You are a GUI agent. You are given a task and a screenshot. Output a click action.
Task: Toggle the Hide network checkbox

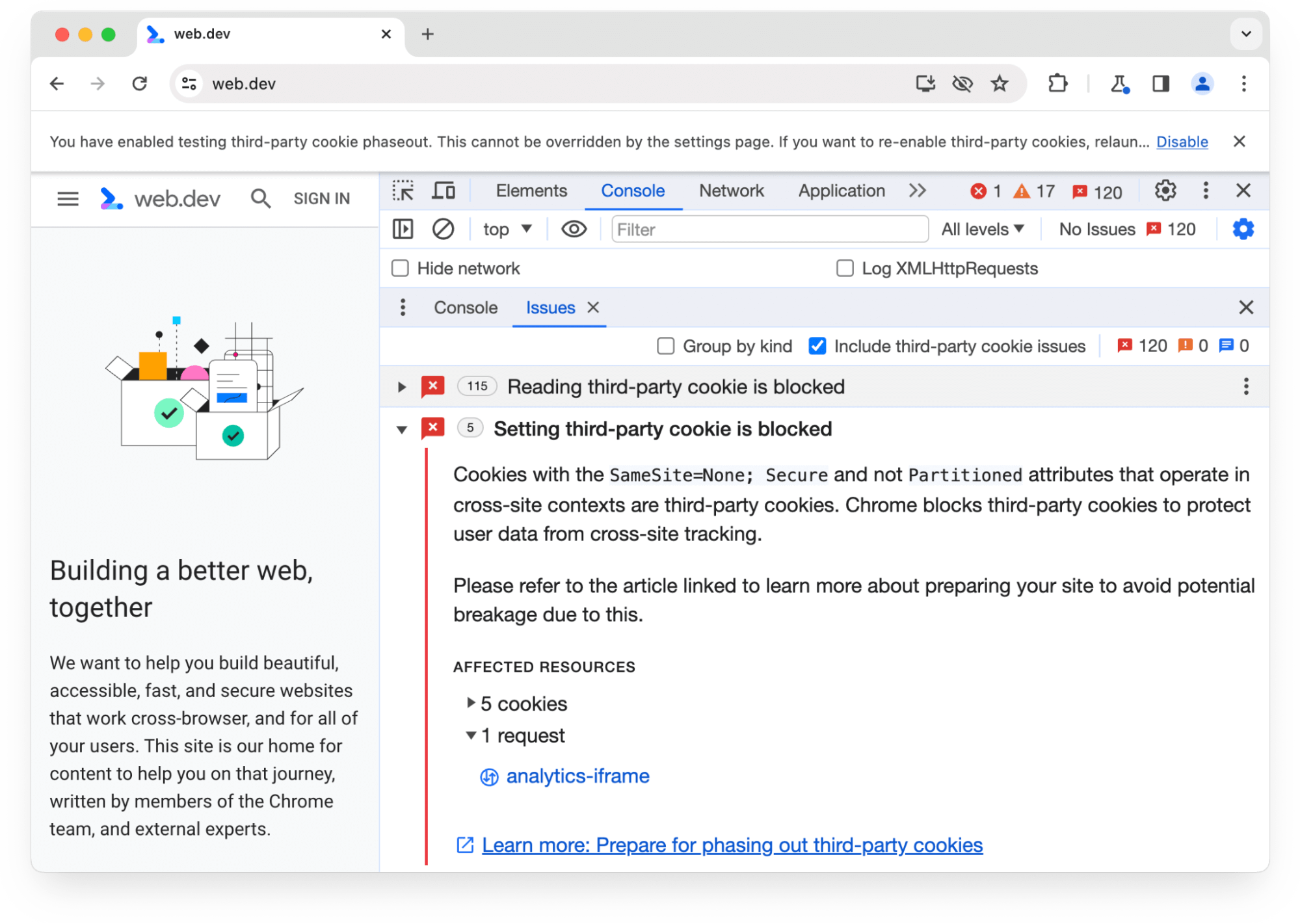point(400,268)
